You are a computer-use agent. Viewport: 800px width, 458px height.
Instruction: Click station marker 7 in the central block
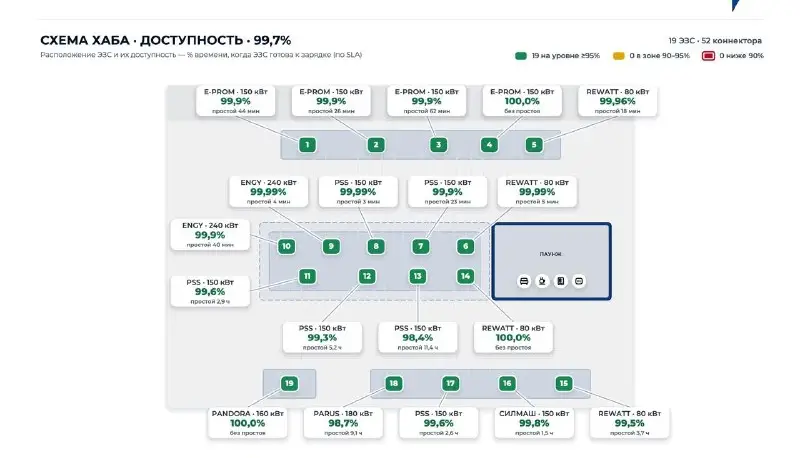[421, 246]
